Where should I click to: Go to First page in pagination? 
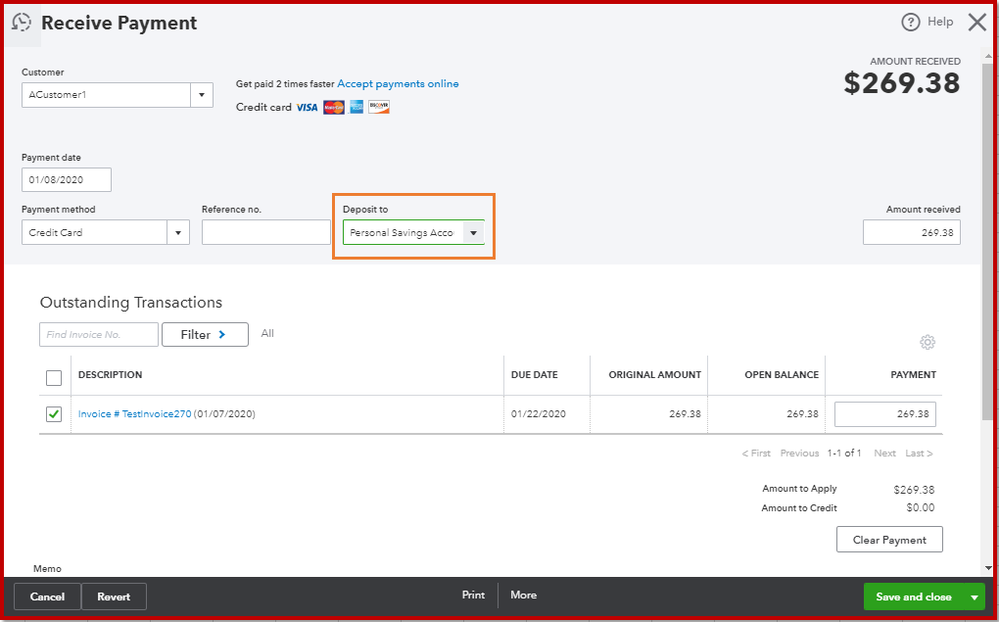point(756,453)
